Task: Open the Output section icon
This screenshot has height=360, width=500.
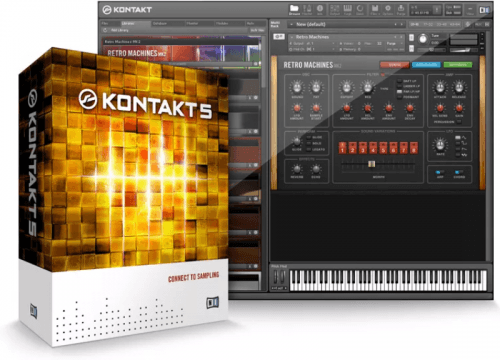Action: click(335, 10)
